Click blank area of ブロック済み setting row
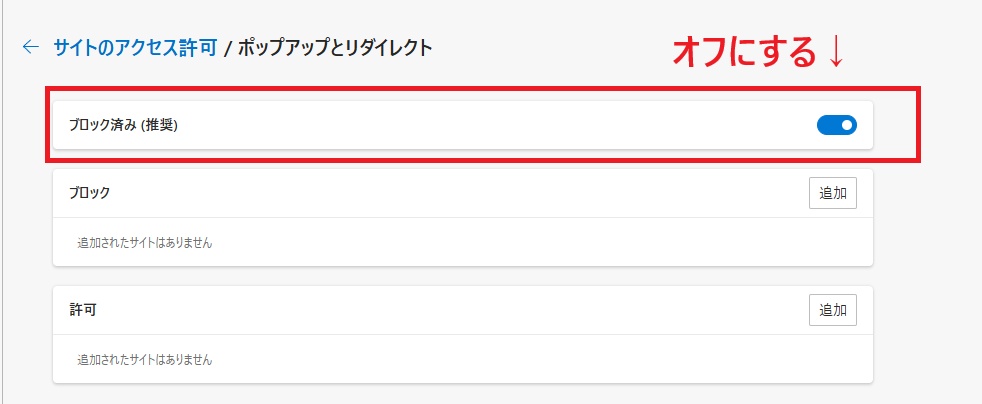 (500, 126)
